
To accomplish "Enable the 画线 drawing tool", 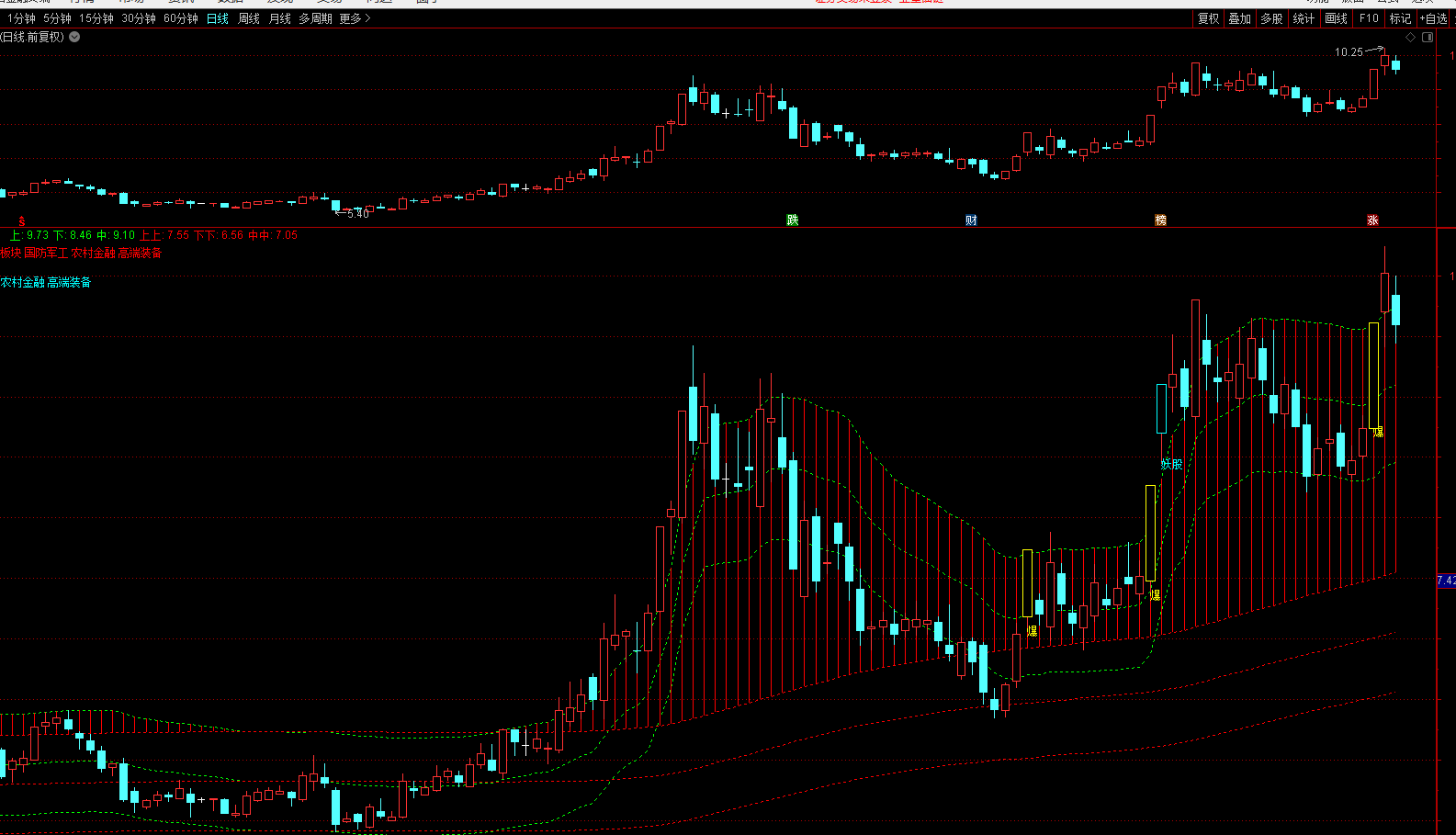I will pos(1337,18).
